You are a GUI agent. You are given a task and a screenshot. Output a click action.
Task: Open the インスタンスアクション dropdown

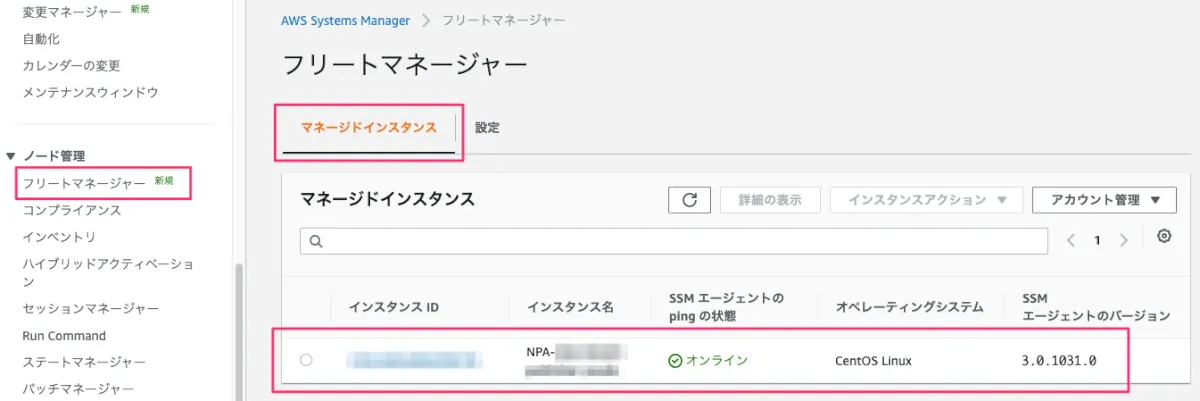click(x=925, y=200)
